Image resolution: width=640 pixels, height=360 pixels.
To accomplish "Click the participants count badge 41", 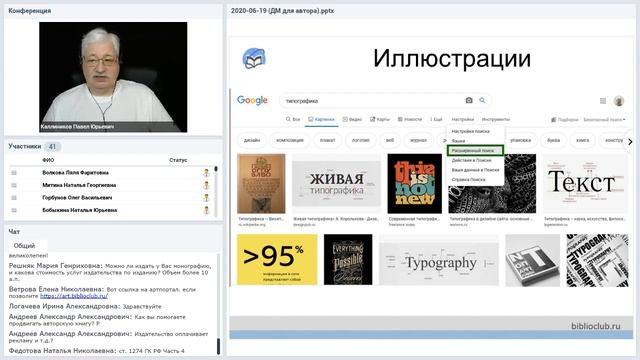I will [x=52, y=146].
